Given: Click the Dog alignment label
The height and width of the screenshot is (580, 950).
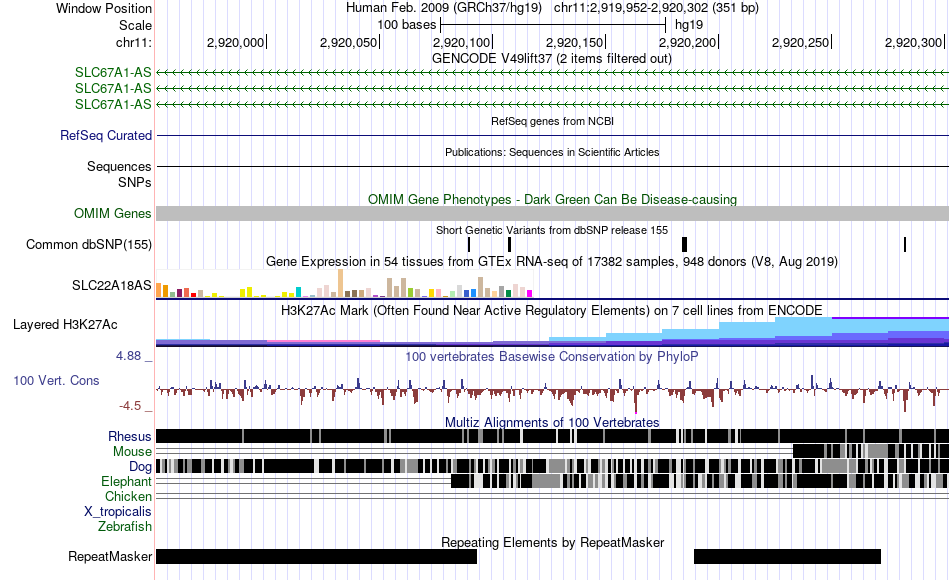Looking at the screenshot, I should tap(140, 467).
